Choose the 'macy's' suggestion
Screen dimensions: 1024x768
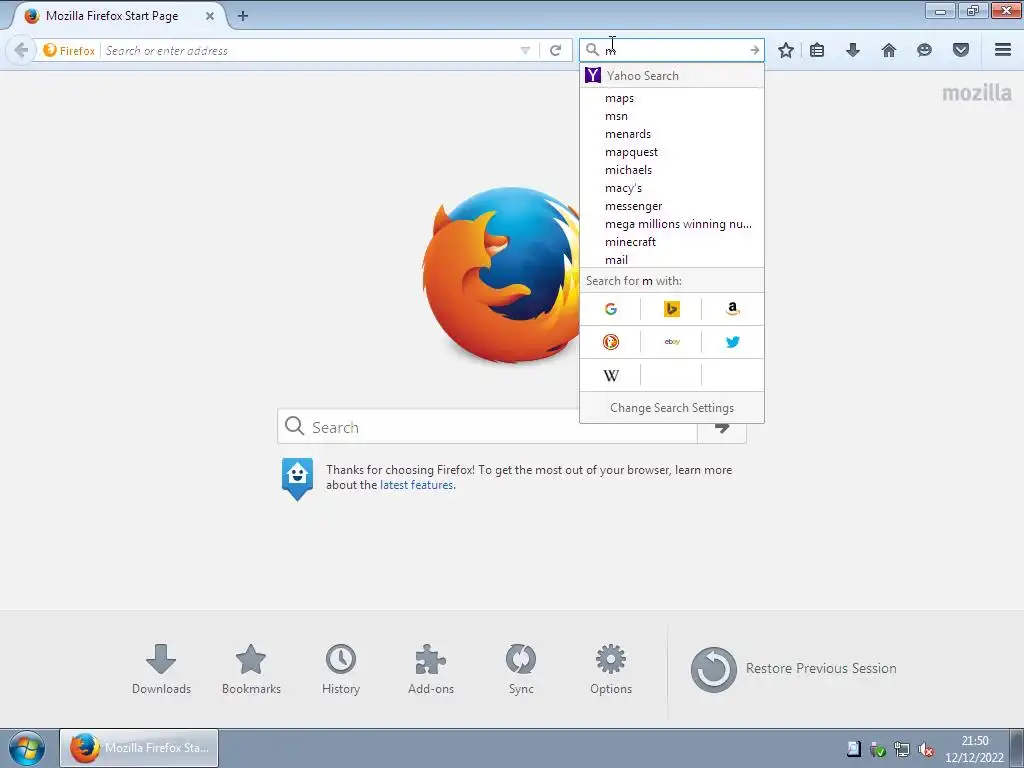[x=671, y=188]
